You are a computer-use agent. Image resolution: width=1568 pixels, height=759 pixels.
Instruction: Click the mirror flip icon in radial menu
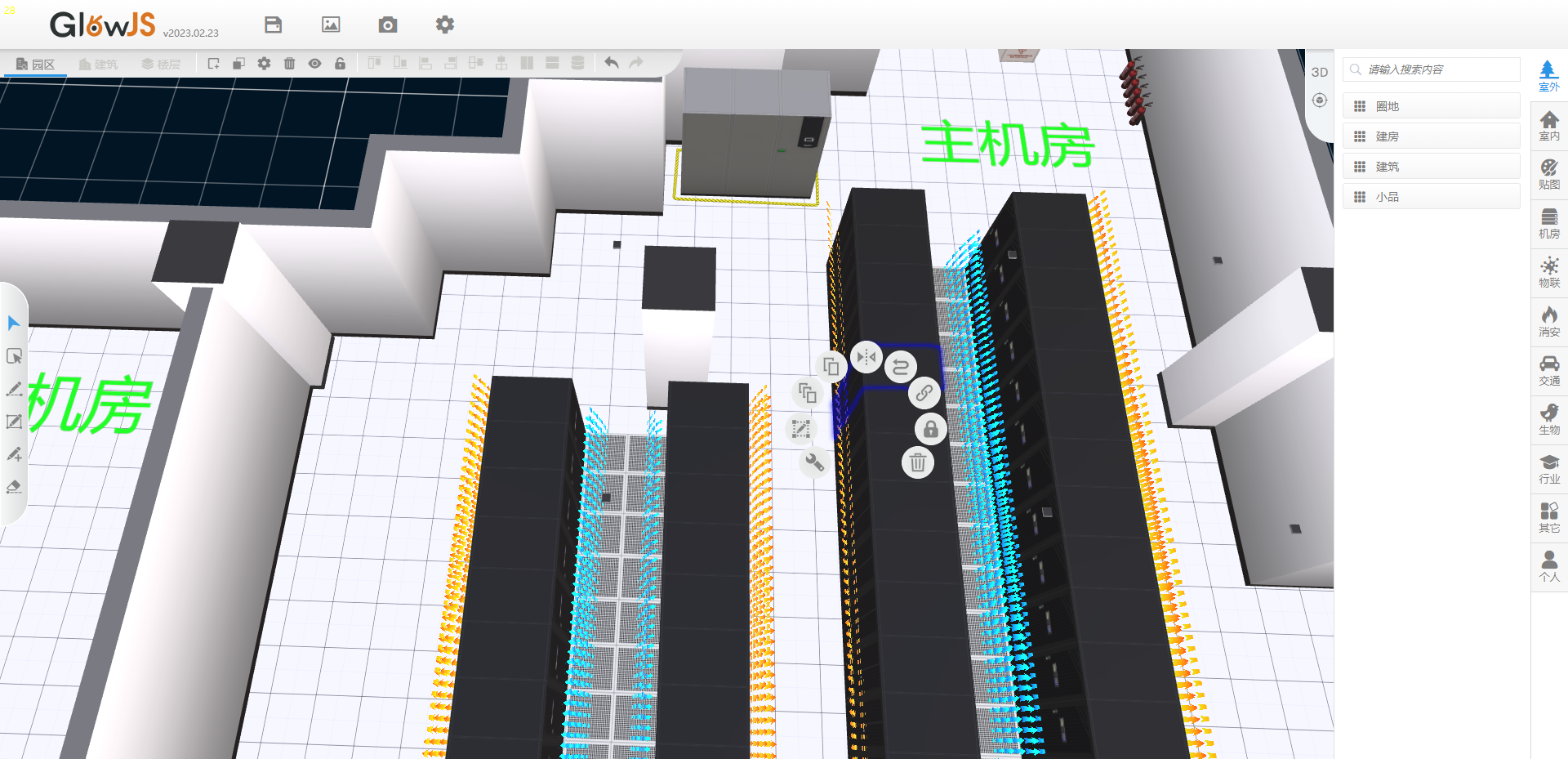pos(866,358)
